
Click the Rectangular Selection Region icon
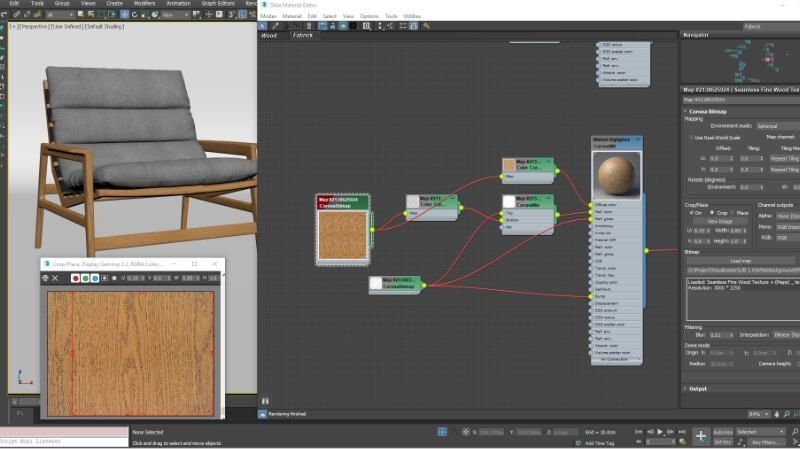coord(102,14)
